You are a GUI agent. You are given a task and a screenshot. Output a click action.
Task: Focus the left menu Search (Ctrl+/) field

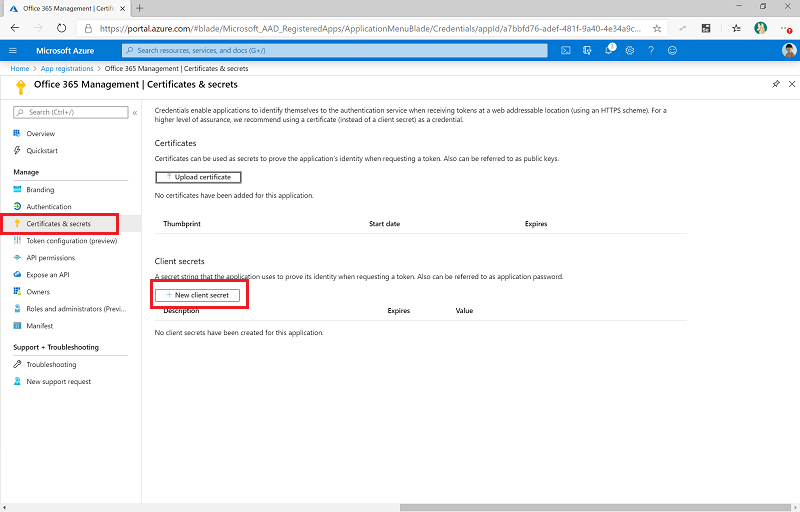pyautogui.click(x=70, y=112)
